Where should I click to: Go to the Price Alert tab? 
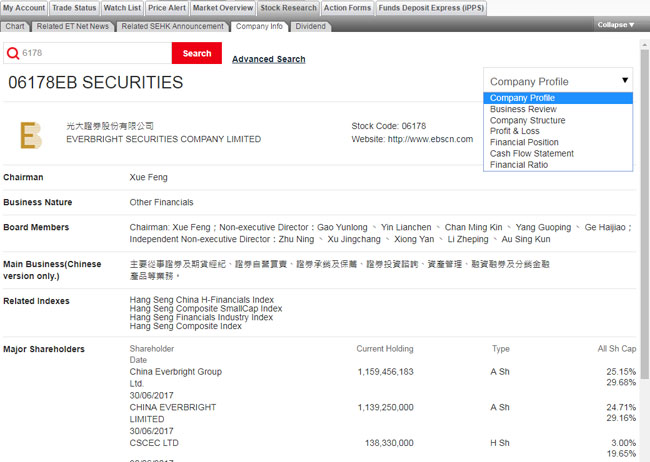pos(167,8)
